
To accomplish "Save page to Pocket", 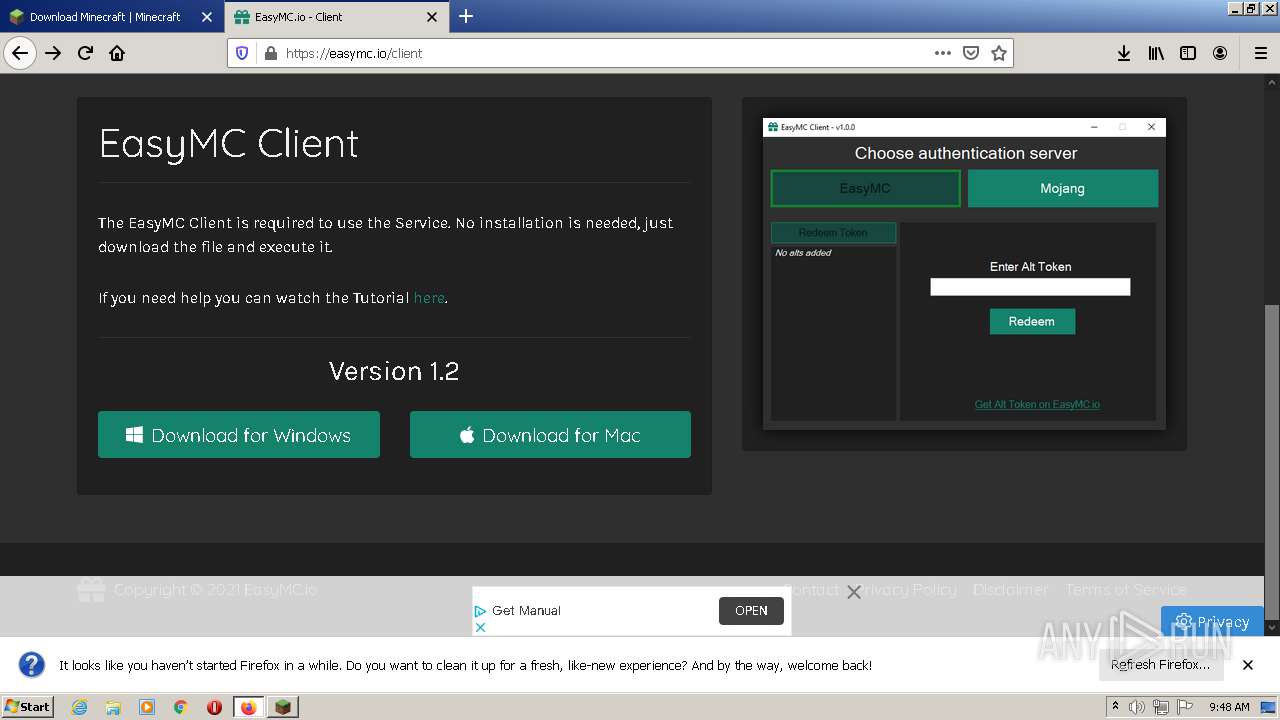I will tap(970, 53).
